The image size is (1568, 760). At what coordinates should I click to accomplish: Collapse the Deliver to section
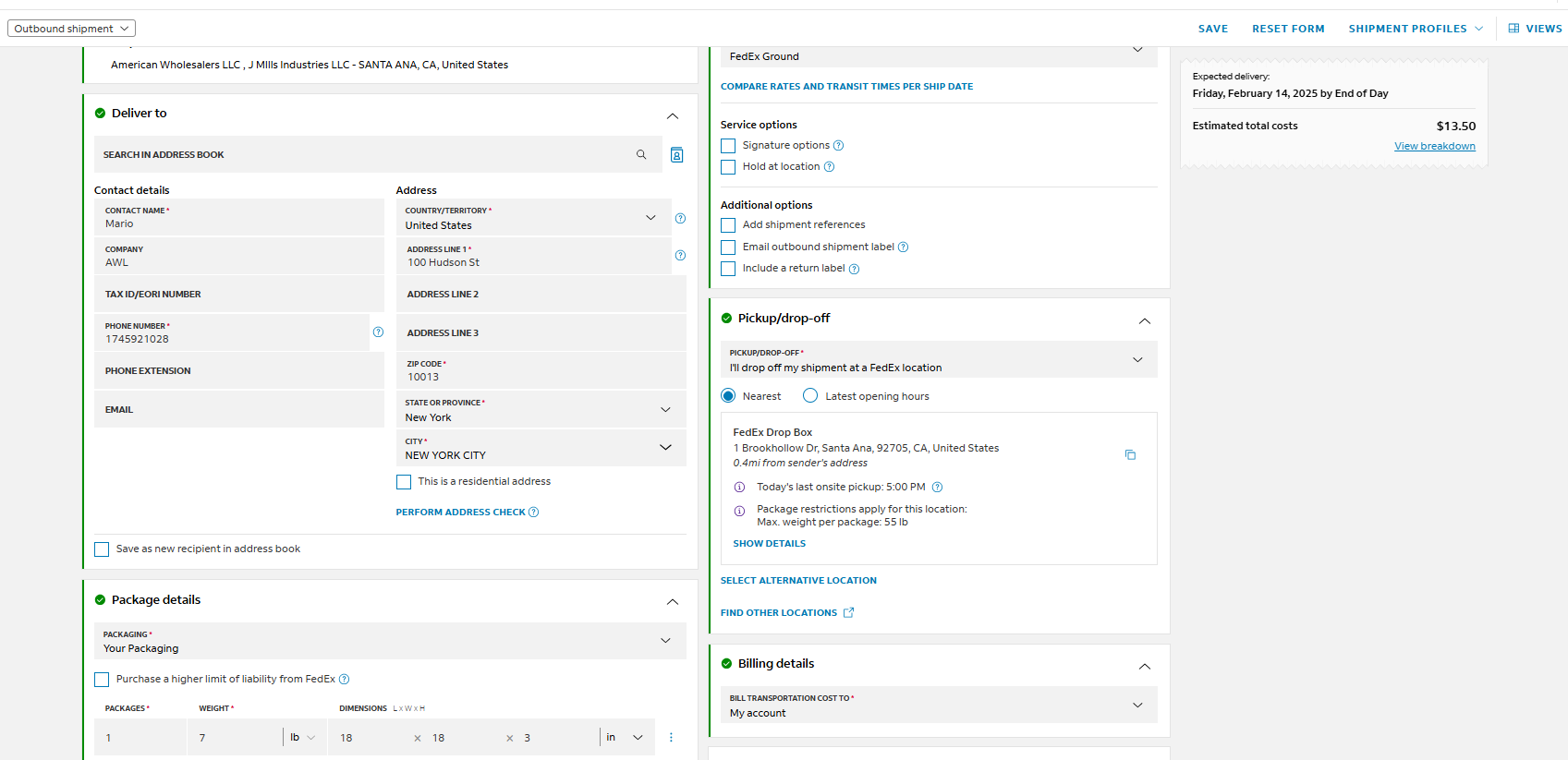[x=673, y=116]
